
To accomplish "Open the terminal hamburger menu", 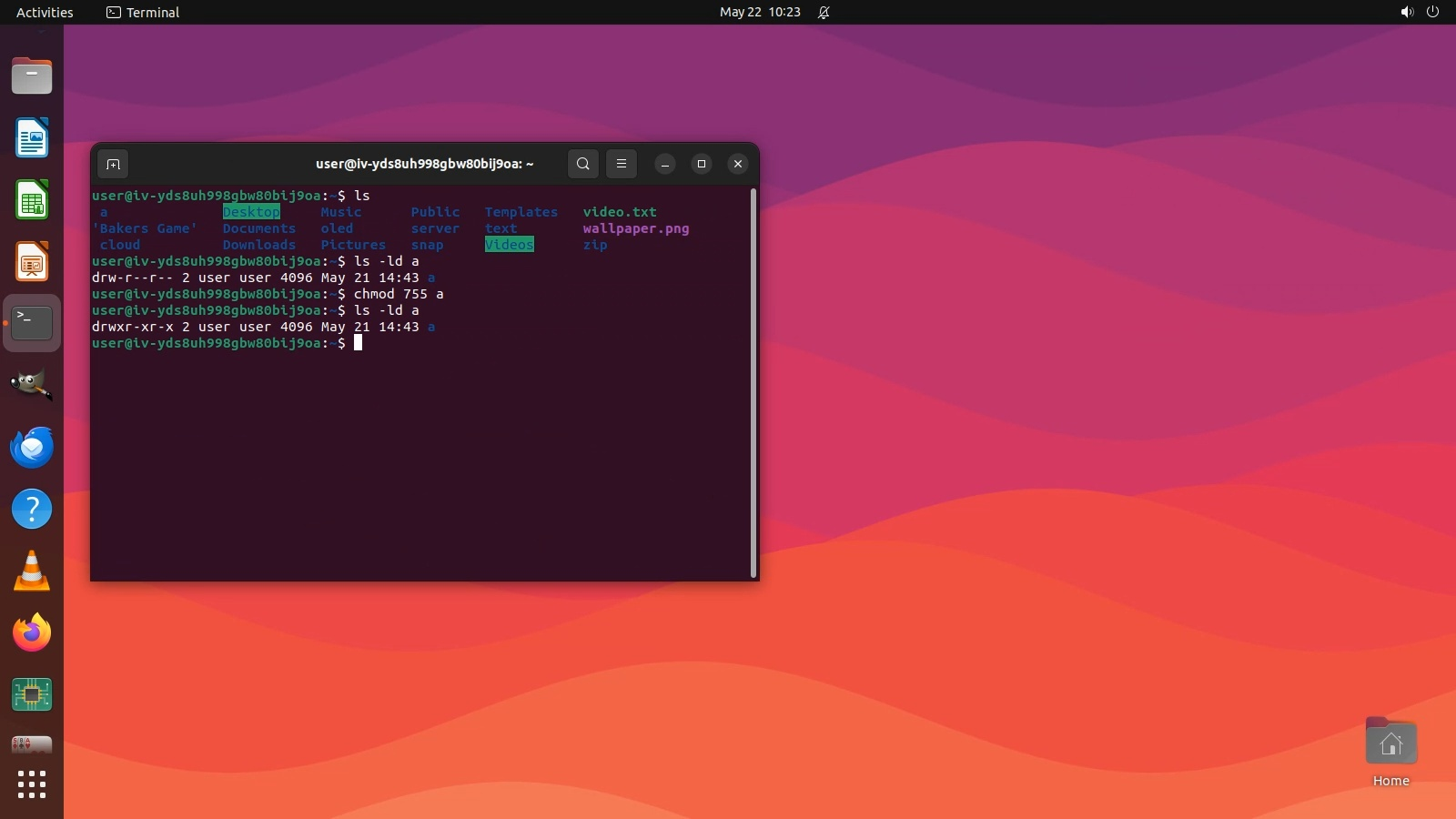I will (622, 164).
